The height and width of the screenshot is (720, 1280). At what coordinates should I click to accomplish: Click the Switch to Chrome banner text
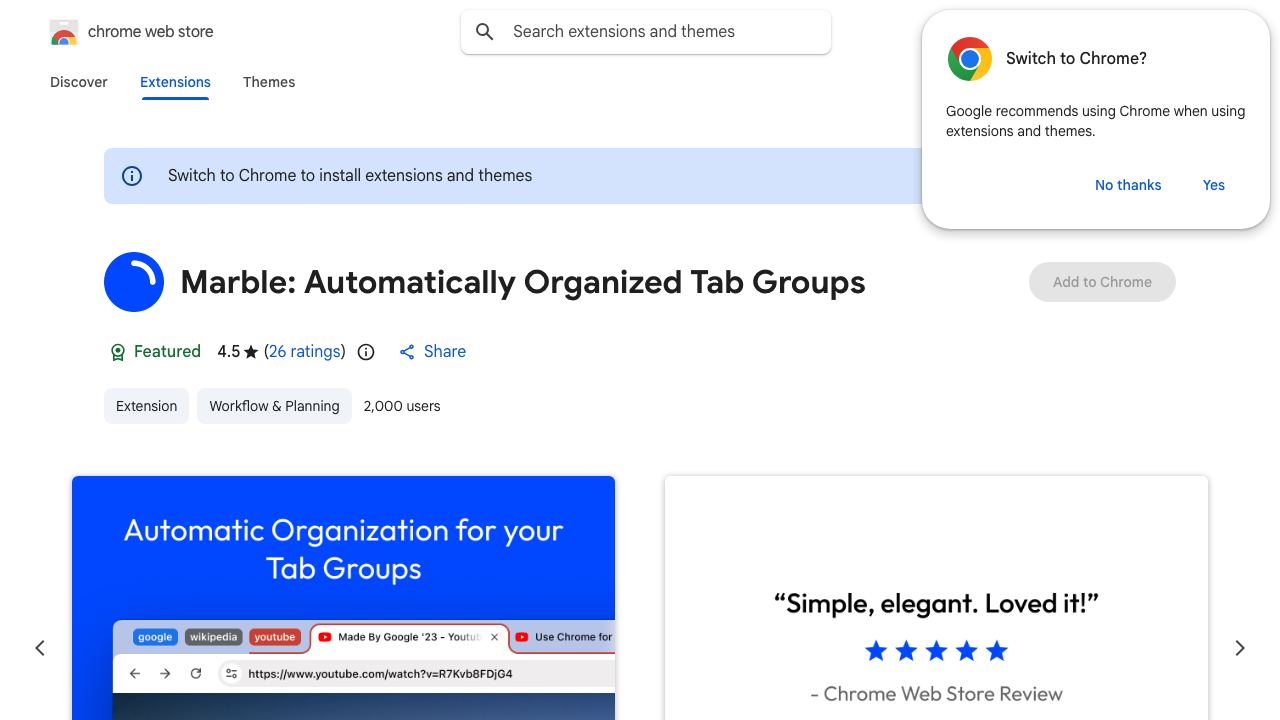coord(350,176)
